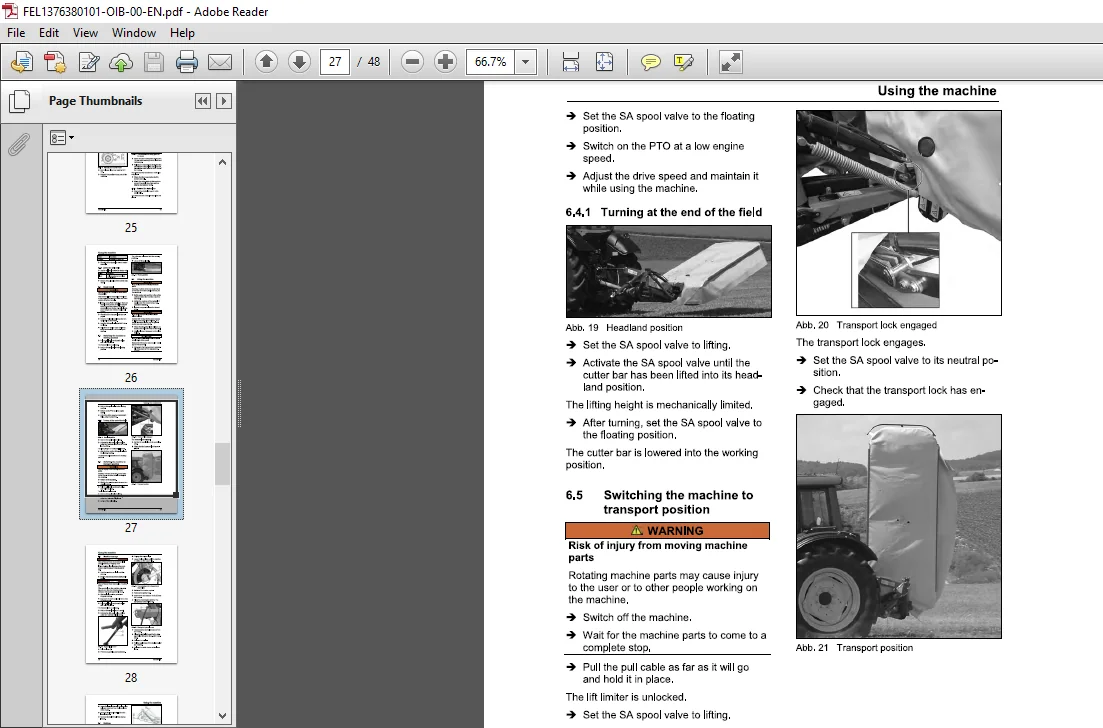Click the thumbnails scrollbar down arrow

pos(222,716)
